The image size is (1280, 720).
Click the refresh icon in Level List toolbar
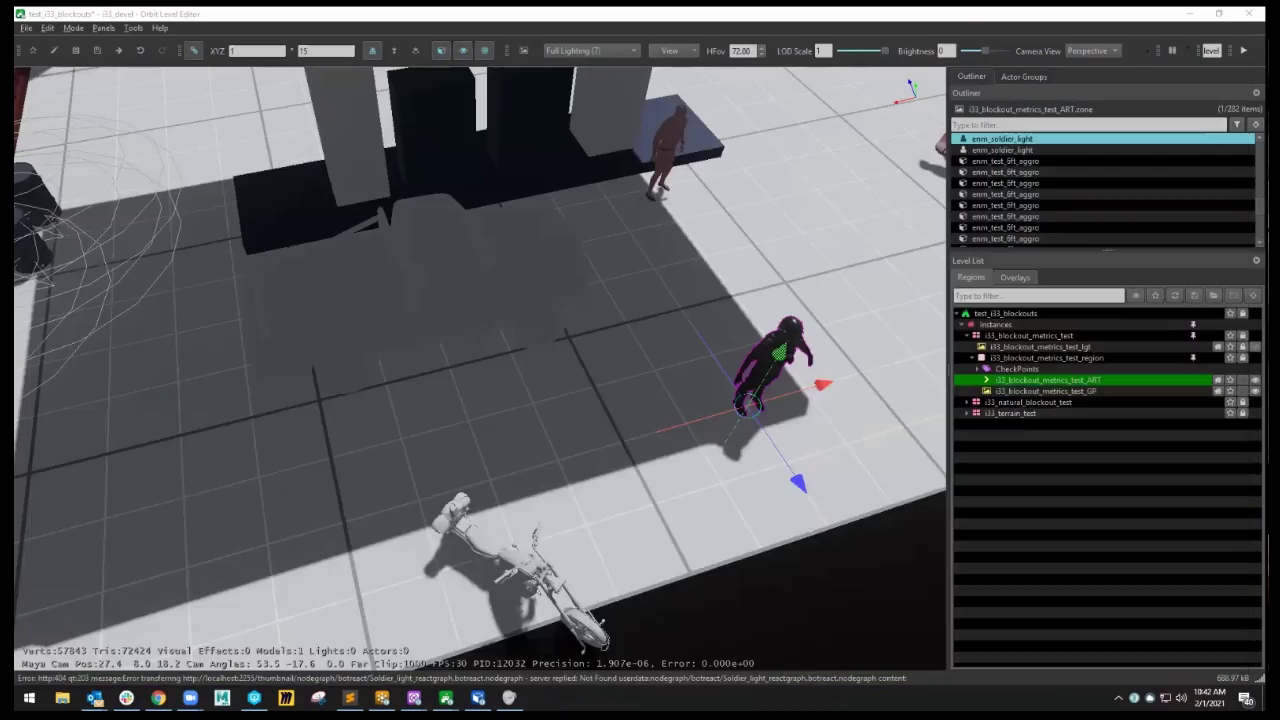[x=1175, y=296]
